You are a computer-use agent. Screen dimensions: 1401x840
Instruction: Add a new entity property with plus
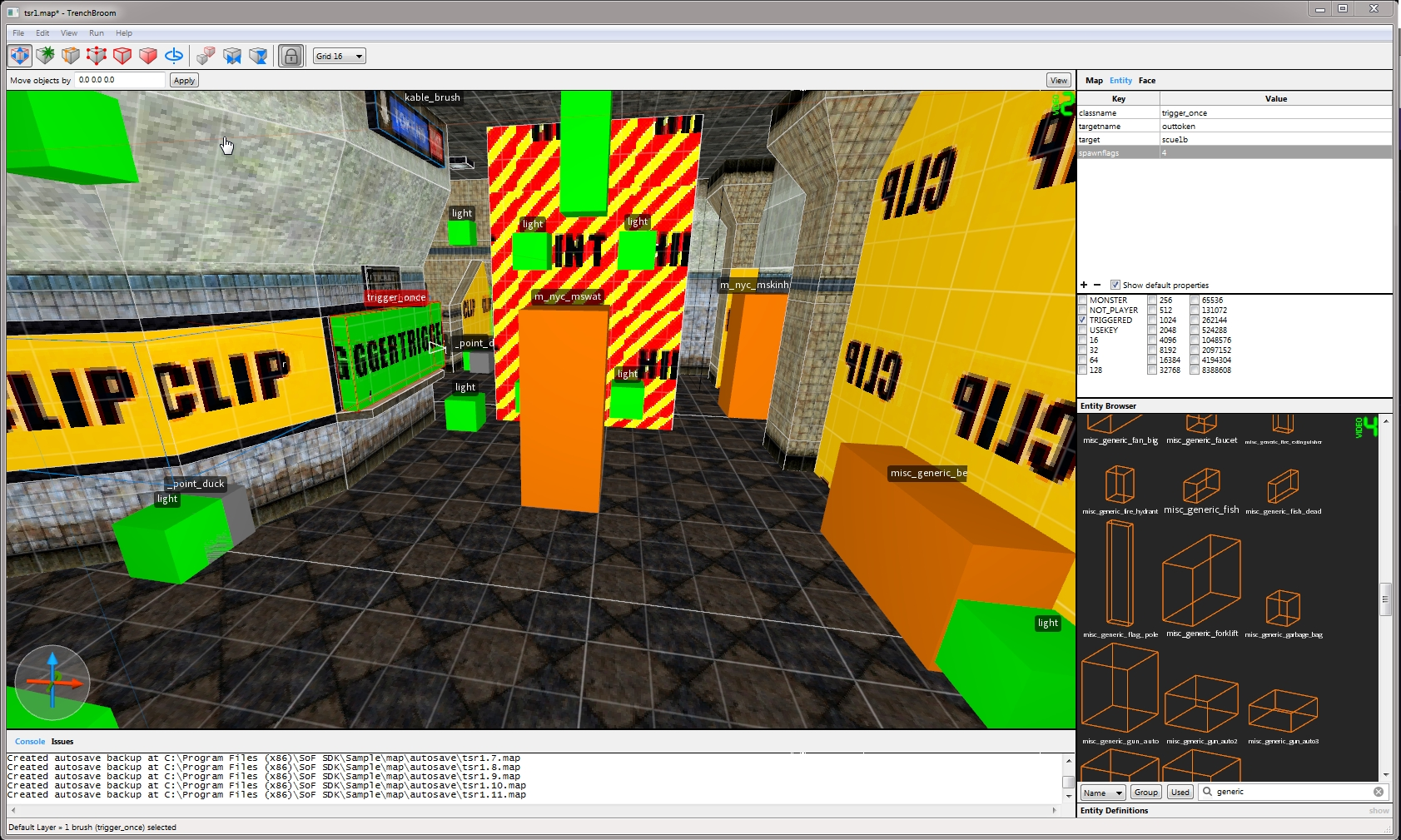click(x=1084, y=285)
